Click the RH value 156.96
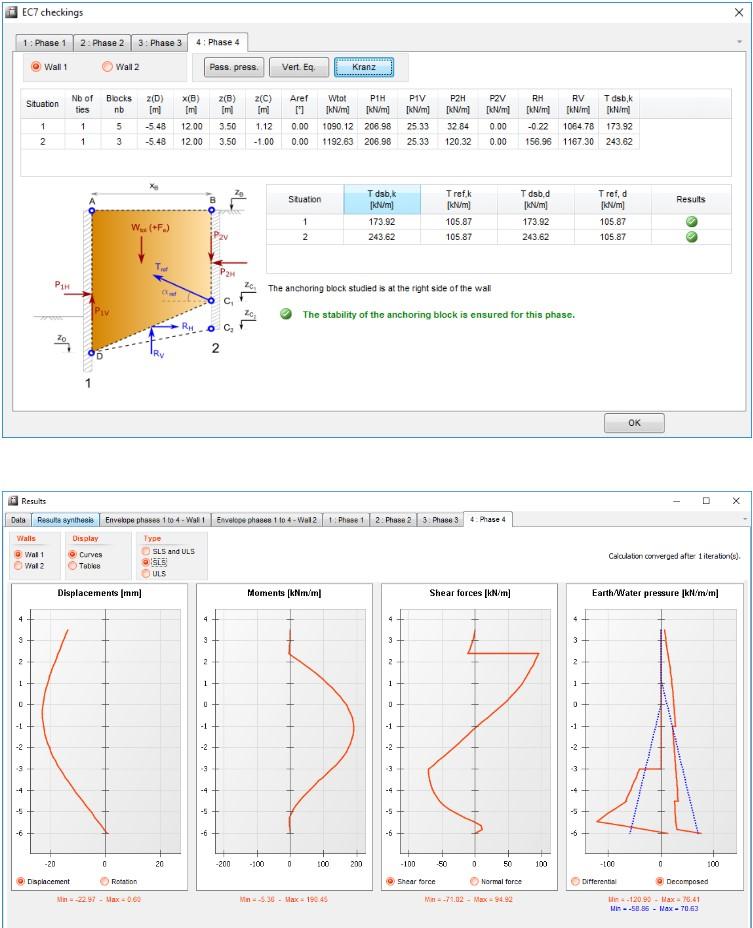Screen dimensions: 753x928 click(538, 141)
